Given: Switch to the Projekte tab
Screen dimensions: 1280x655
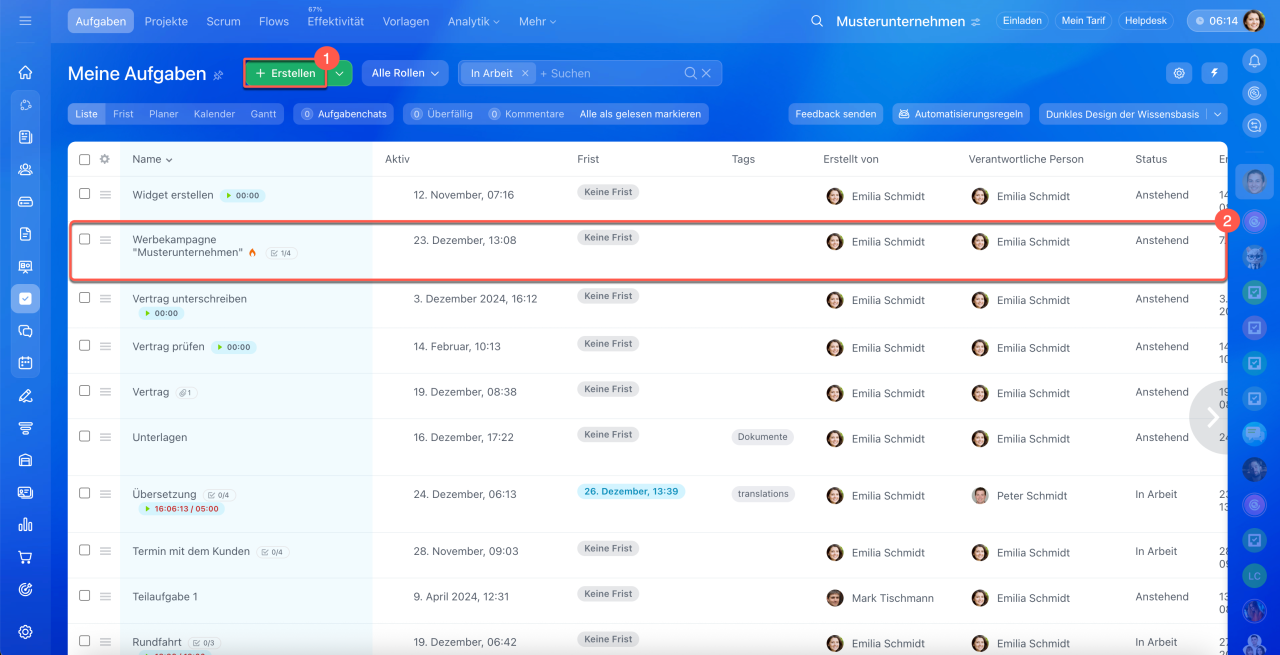Looking at the screenshot, I should [166, 21].
